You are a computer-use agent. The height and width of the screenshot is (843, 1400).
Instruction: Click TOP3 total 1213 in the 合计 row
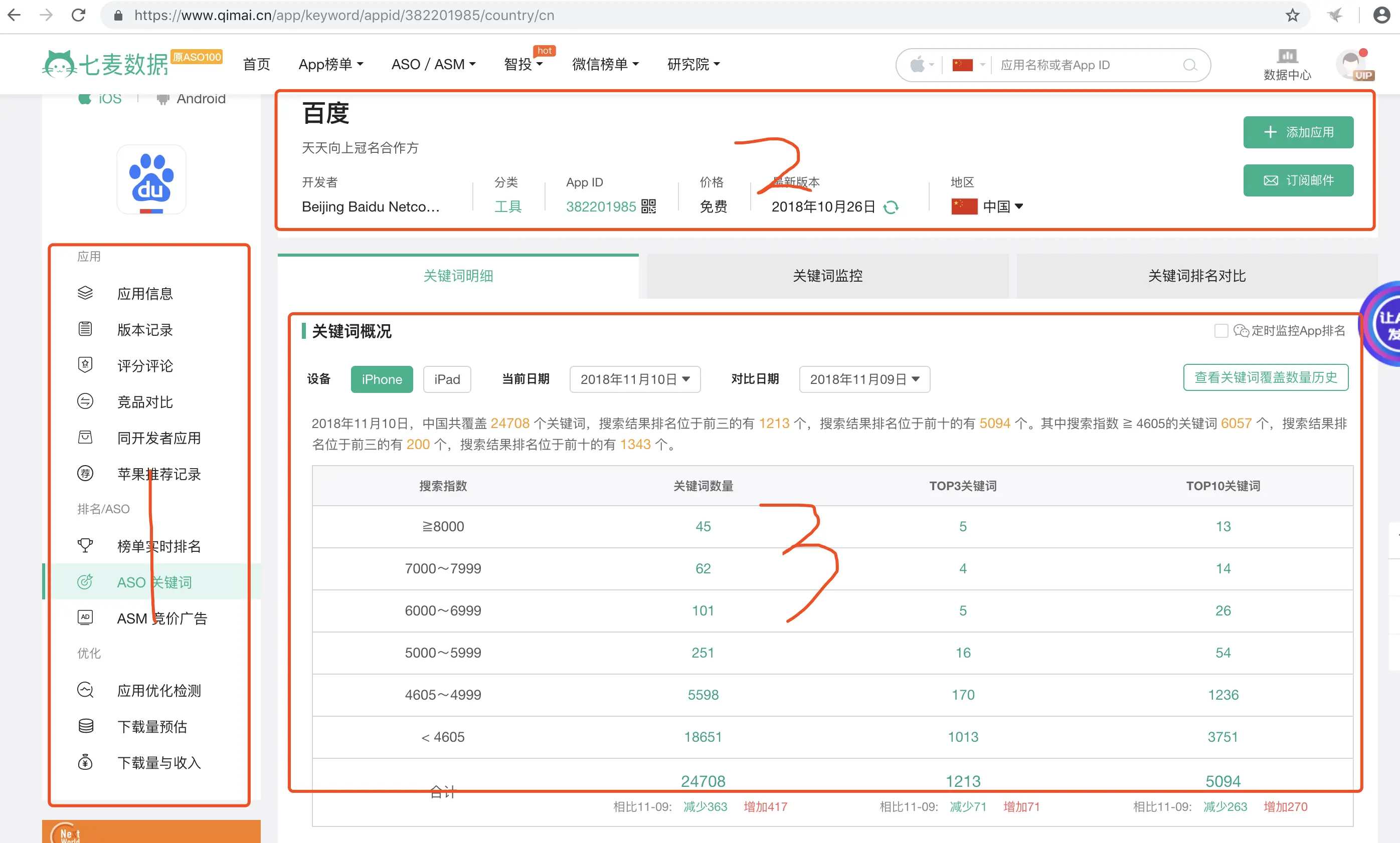[963, 781]
